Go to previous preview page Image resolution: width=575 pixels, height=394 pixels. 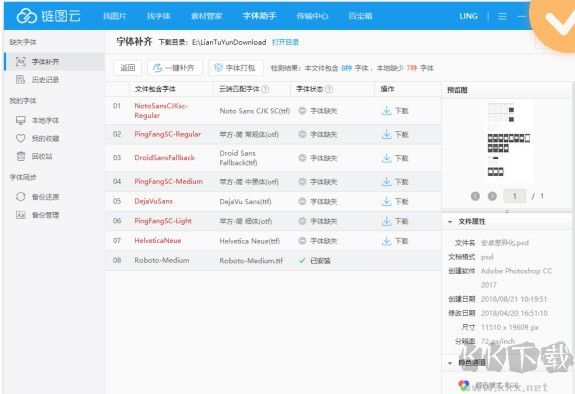click(x=475, y=196)
